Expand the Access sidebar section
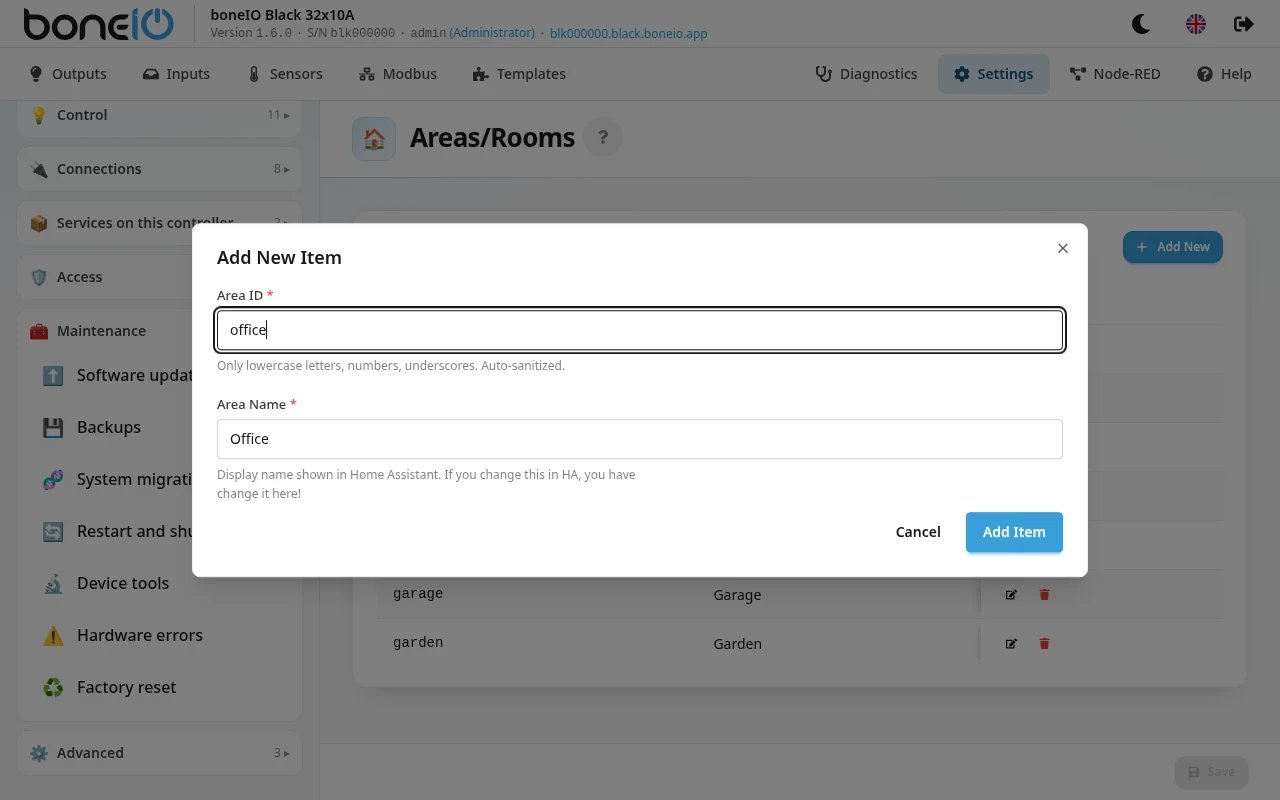This screenshot has height=800, width=1280. coord(160,277)
